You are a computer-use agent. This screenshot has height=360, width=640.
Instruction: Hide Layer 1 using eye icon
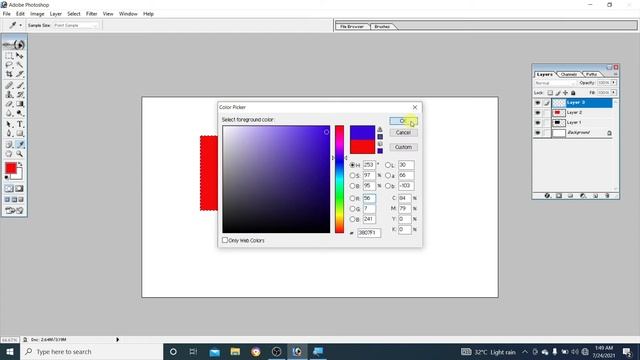point(538,122)
